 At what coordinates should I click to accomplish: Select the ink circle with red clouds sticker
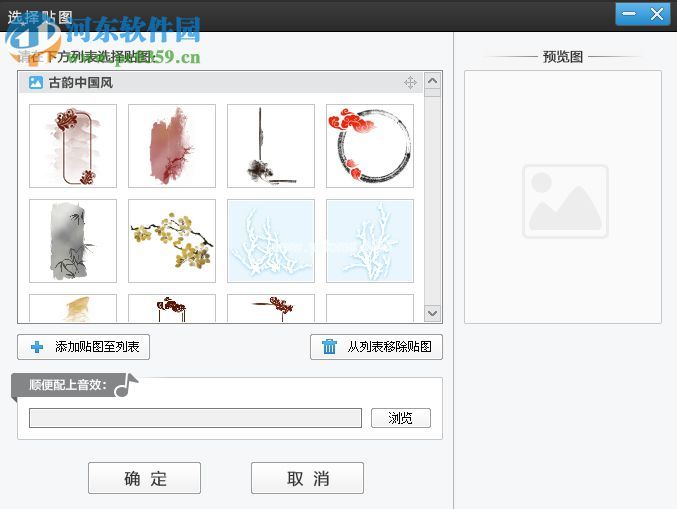(x=370, y=146)
